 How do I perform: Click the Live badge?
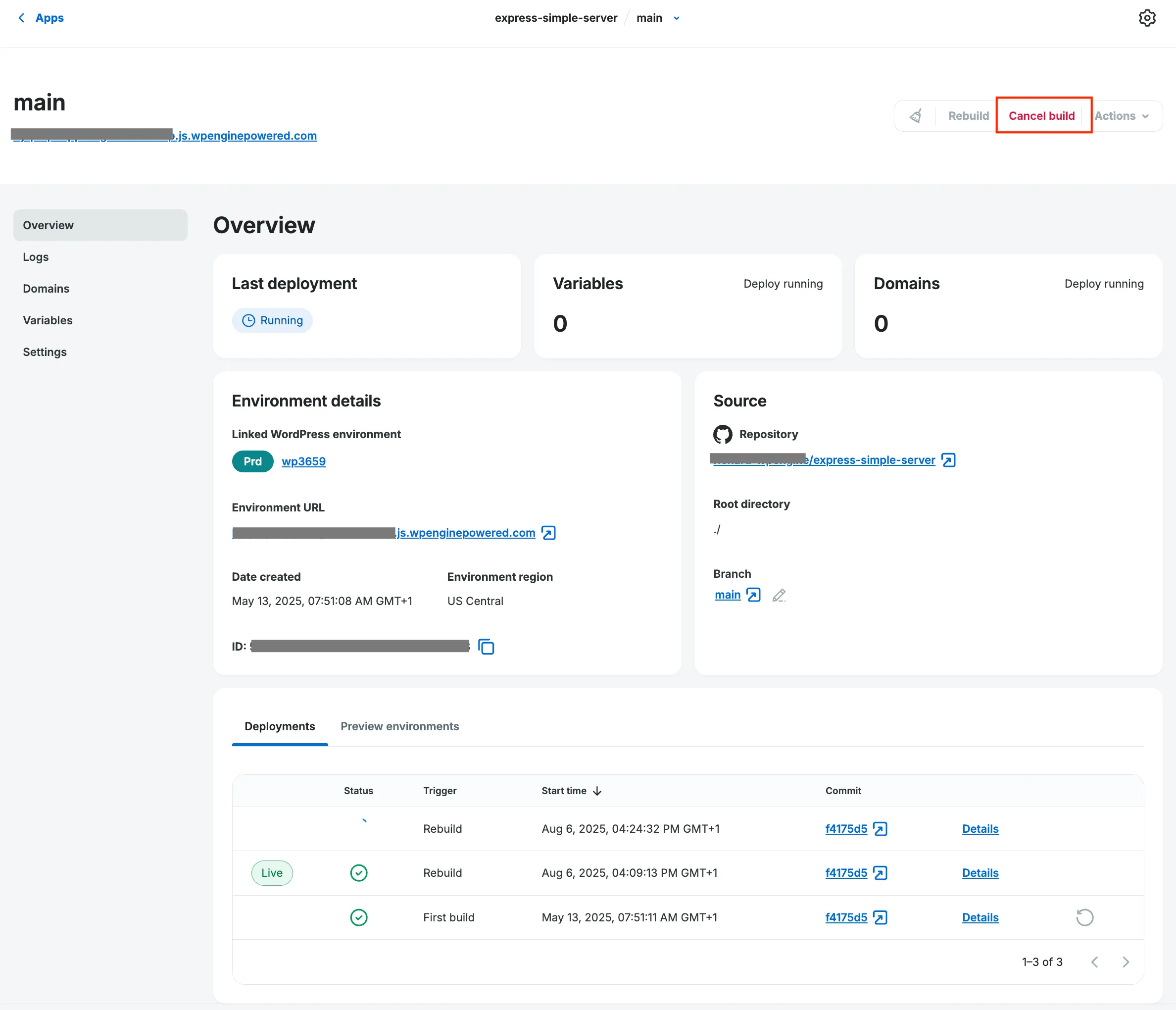[x=272, y=873]
